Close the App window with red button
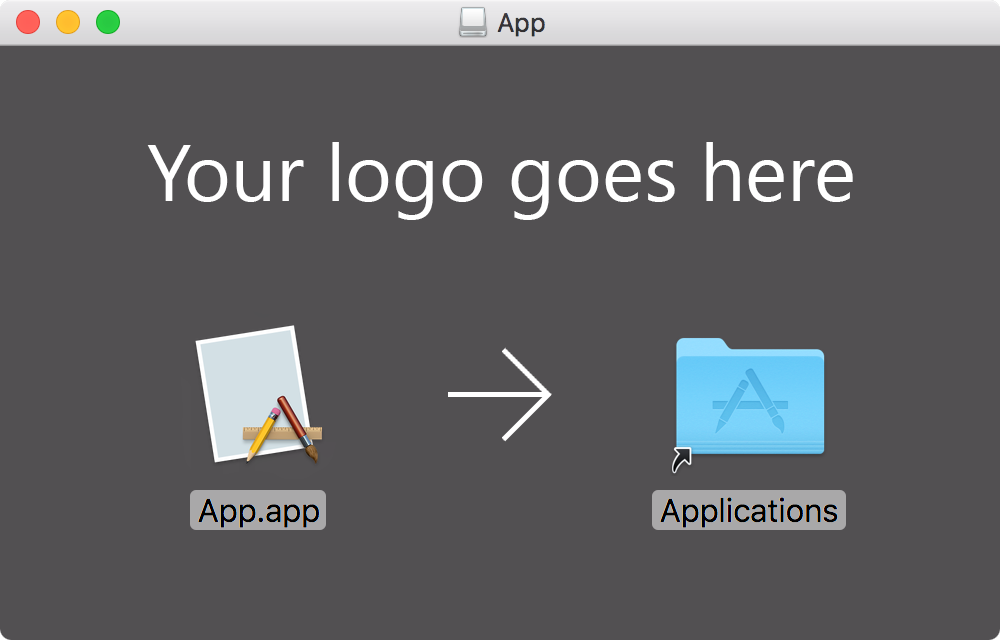 pyautogui.click(x=28, y=22)
